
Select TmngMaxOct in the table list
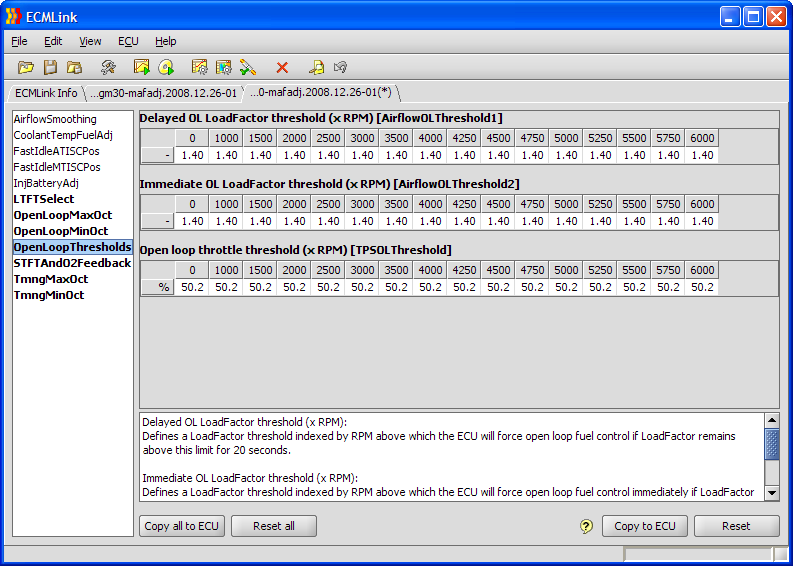(x=49, y=279)
